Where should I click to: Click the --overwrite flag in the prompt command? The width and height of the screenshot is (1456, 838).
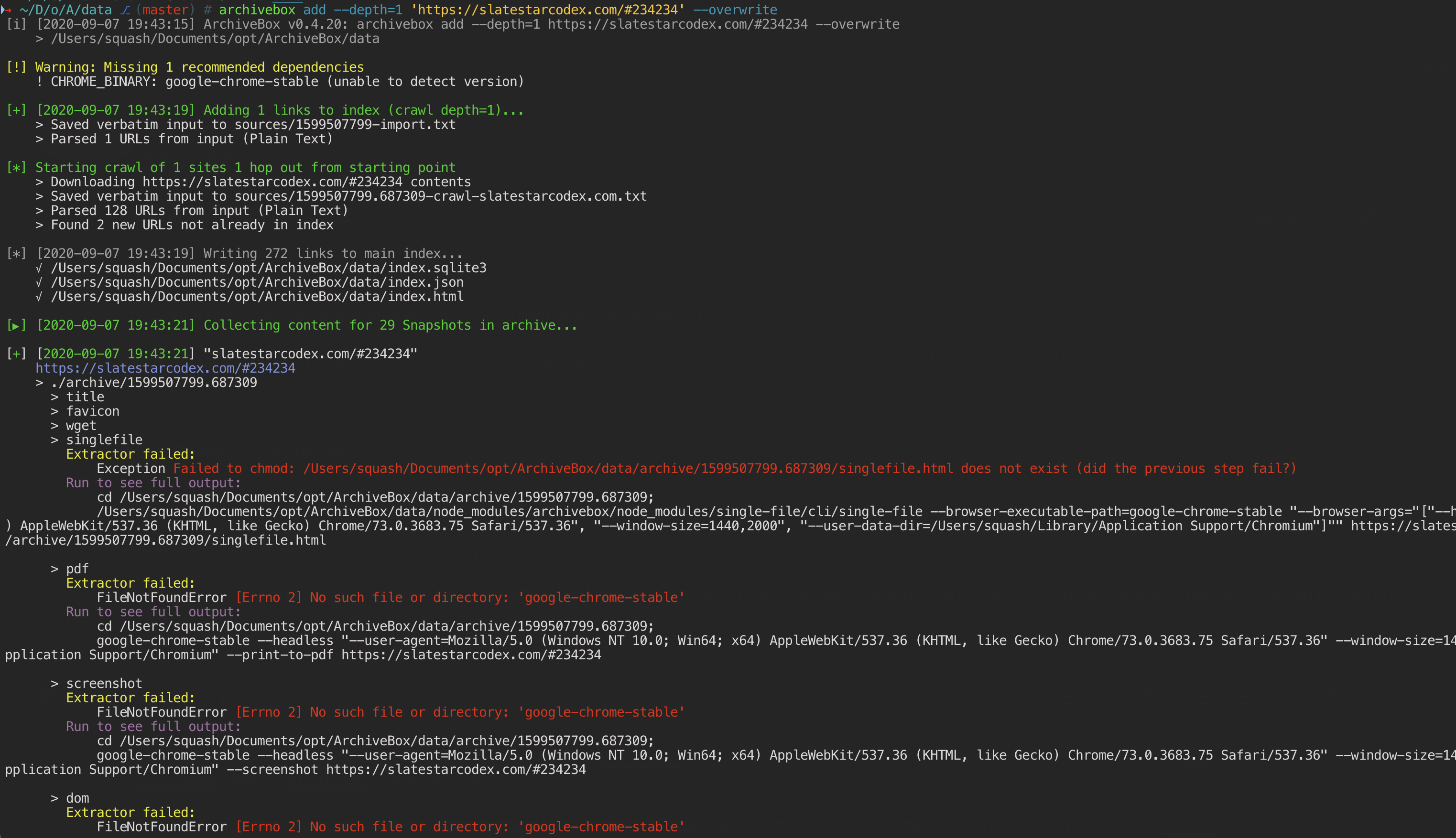coord(735,10)
